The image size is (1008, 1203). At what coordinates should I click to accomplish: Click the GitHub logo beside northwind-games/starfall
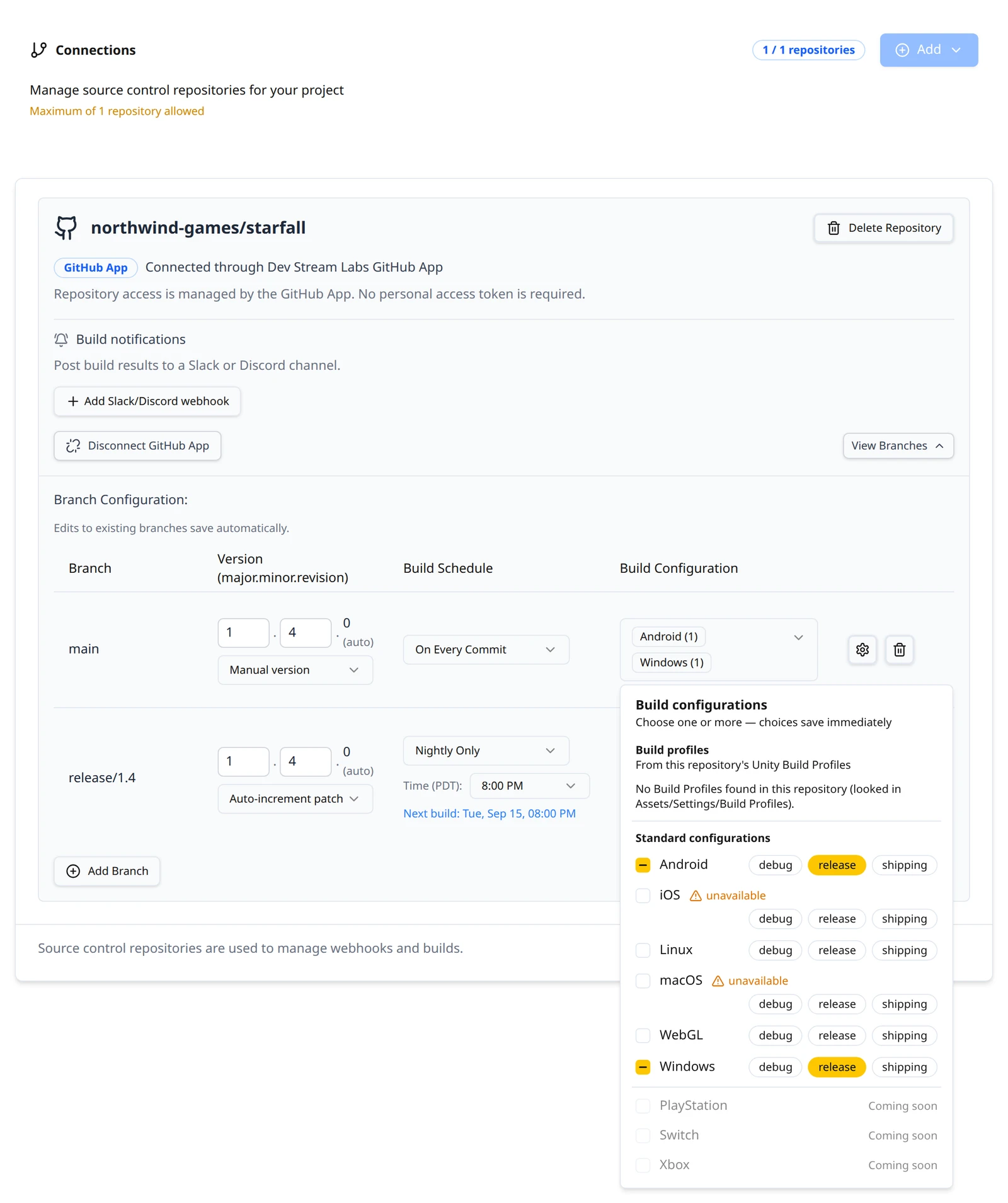66,227
